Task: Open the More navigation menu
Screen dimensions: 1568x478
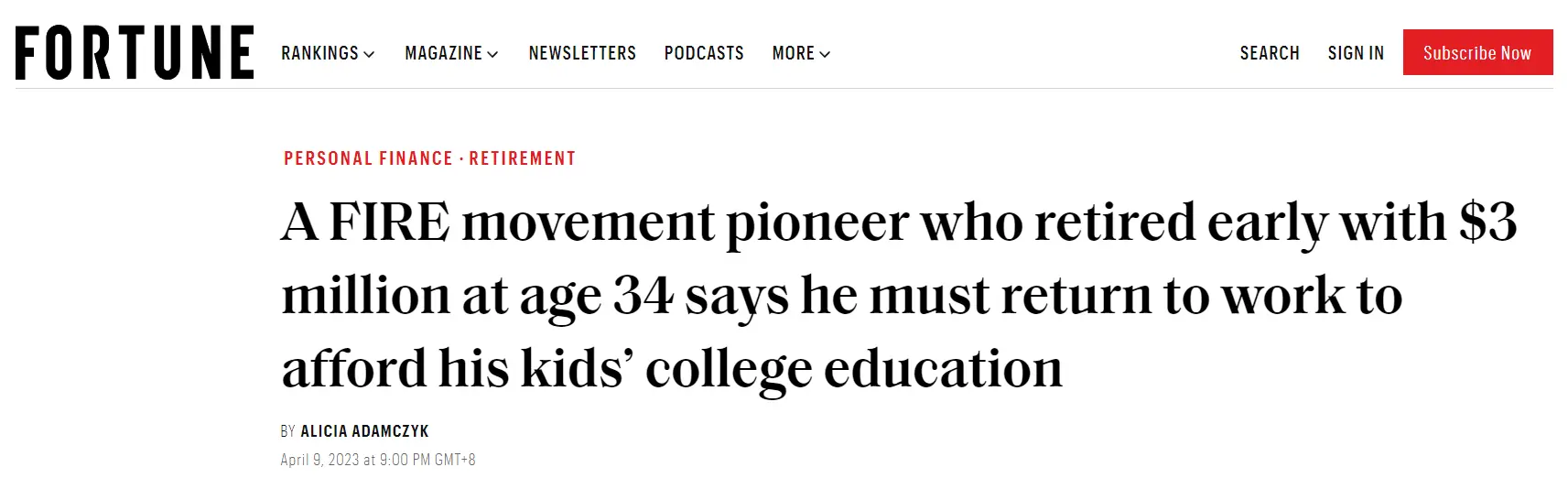Action: (801, 53)
